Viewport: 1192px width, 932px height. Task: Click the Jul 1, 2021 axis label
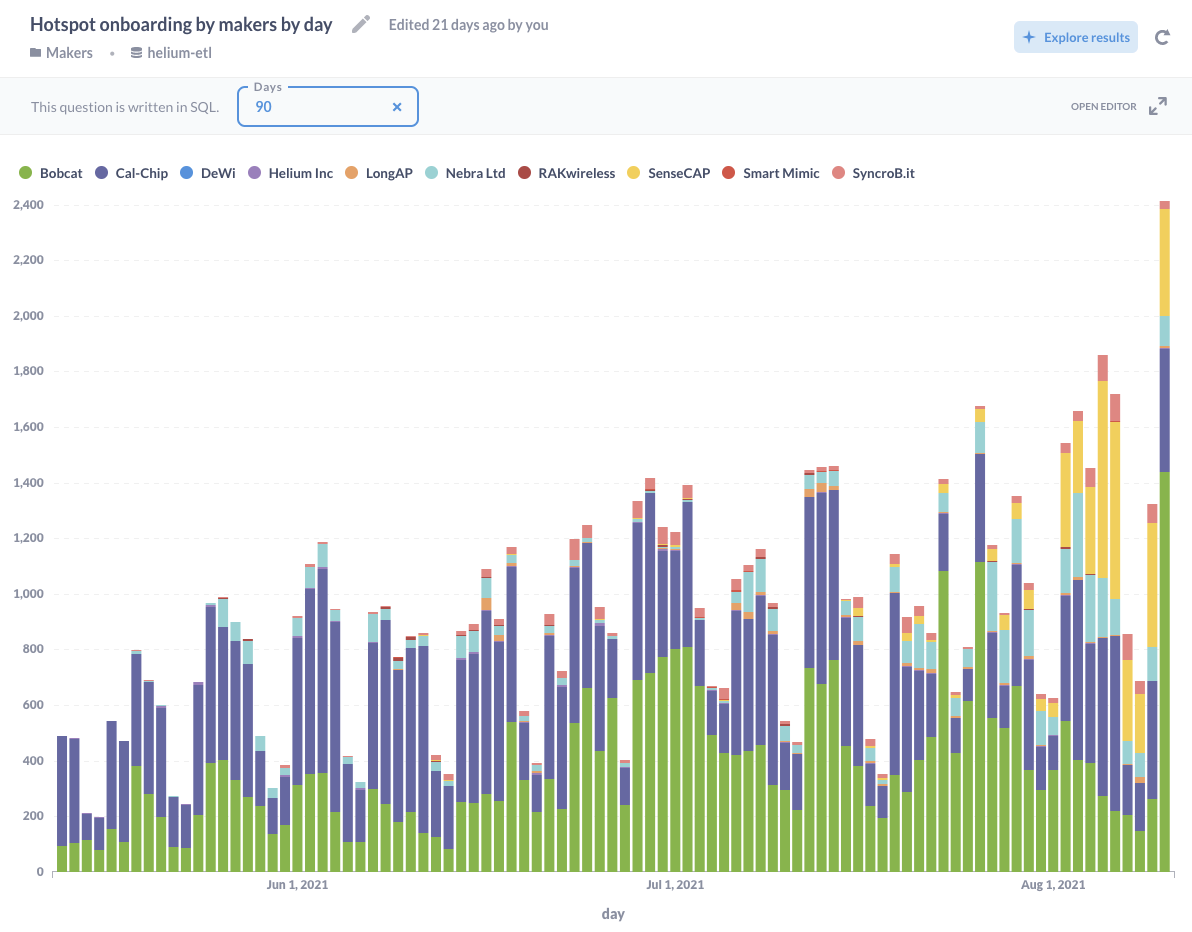click(x=675, y=885)
